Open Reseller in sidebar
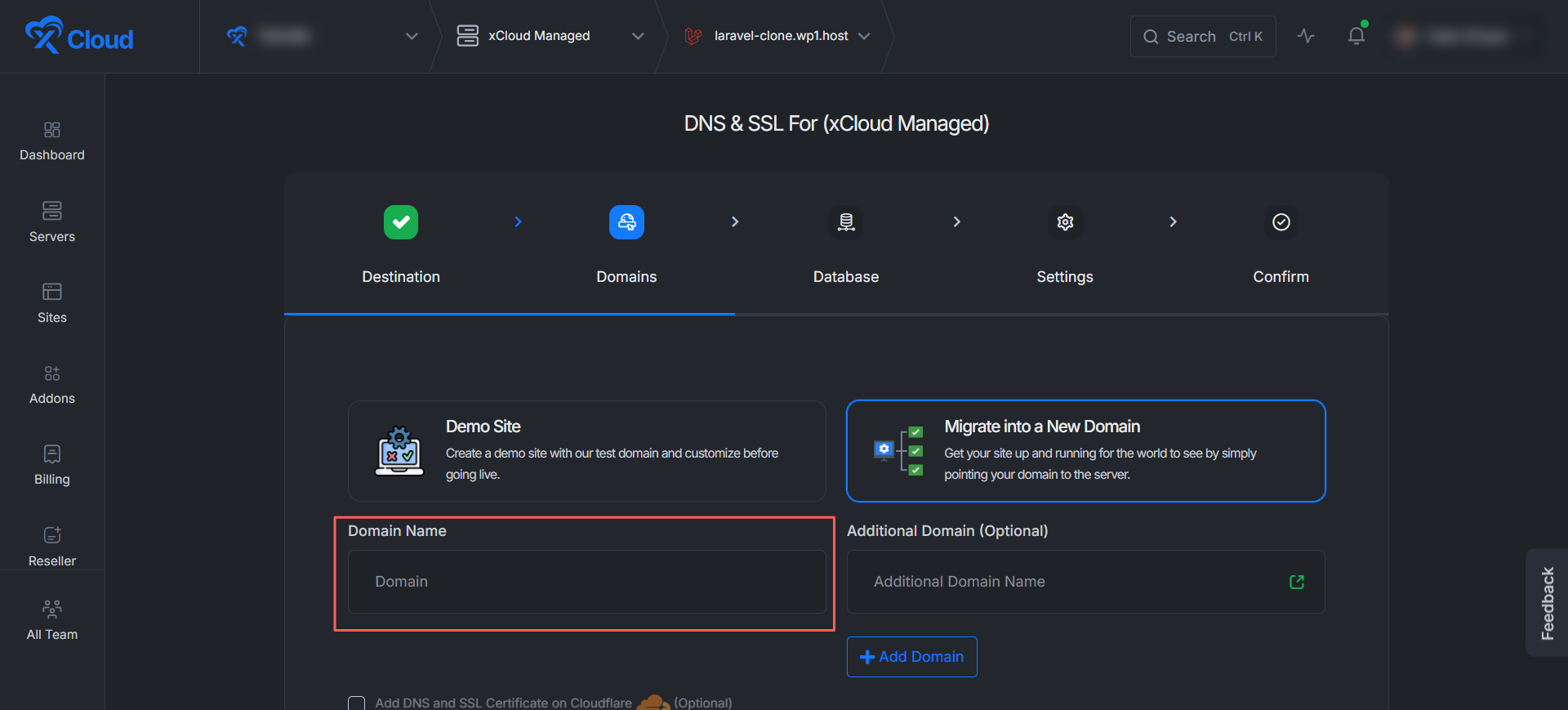The image size is (1568, 710). point(52,547)
